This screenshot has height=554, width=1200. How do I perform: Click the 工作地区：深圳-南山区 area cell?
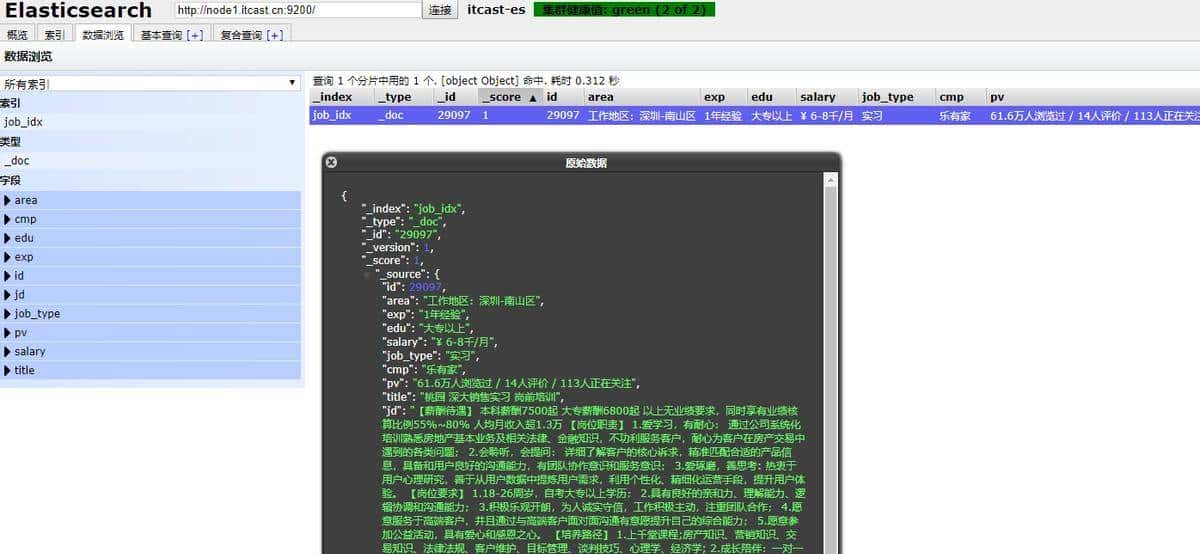641,116
